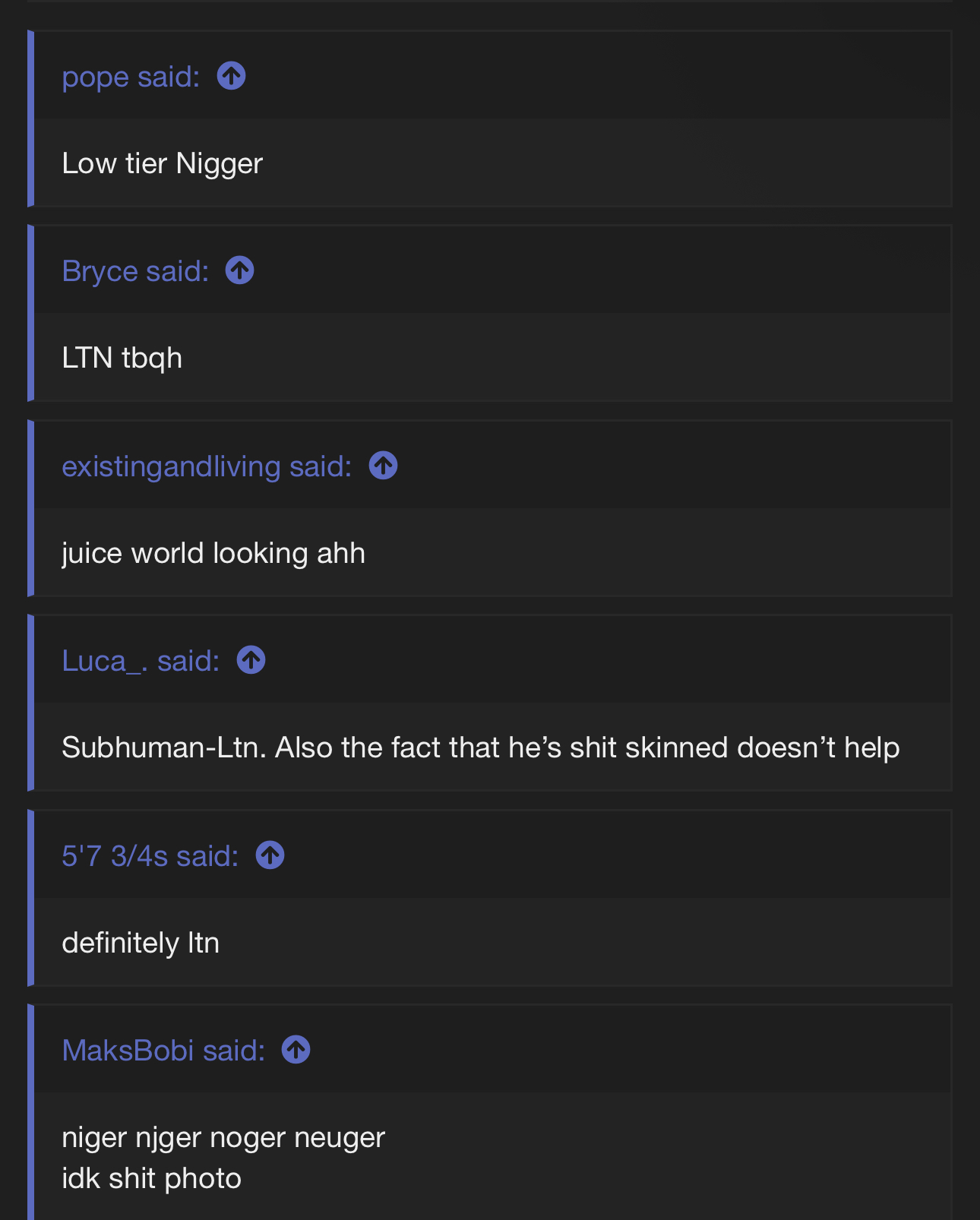The width and height of the screenshot is (980, 1220).
Task: Click the quoted message body under Luca_.
Action: click(x=480, y=747)
